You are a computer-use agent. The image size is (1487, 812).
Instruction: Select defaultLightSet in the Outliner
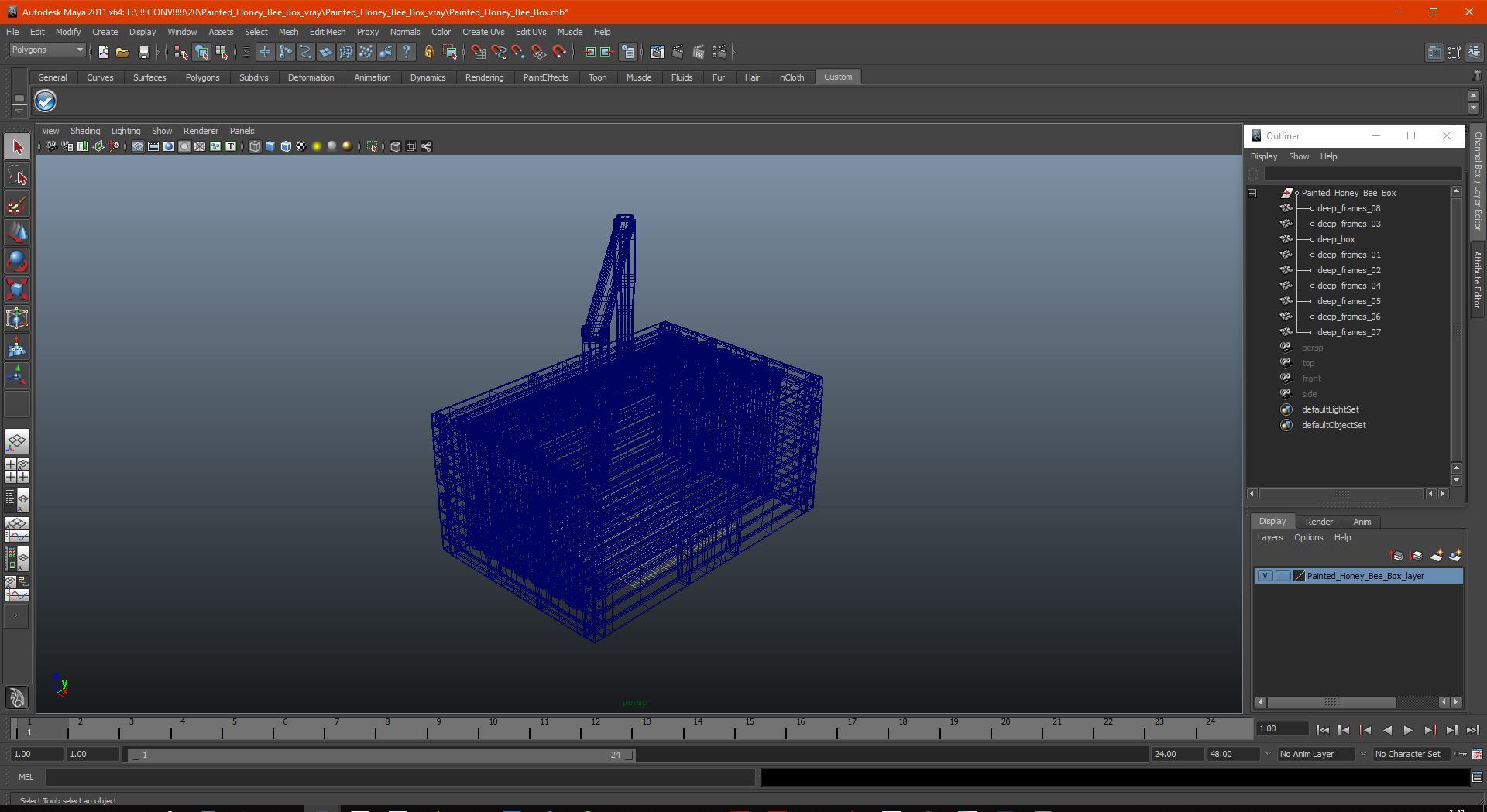[x=1330, y=409]
